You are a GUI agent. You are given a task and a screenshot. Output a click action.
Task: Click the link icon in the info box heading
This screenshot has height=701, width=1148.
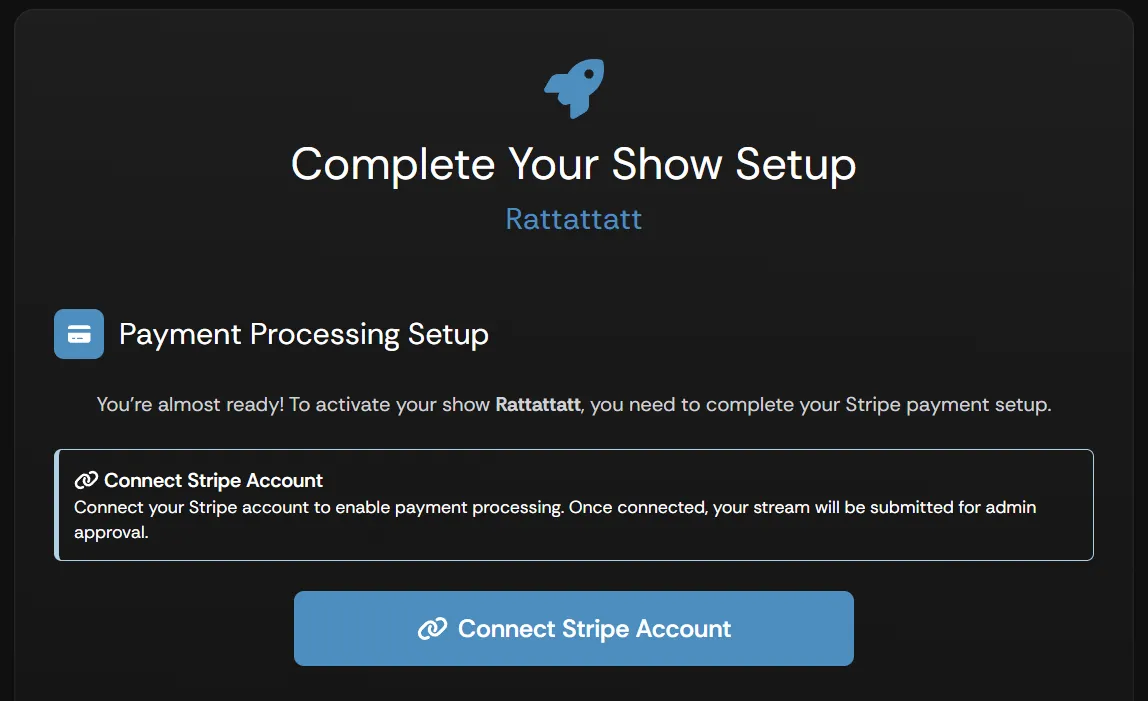click(86, 481)
